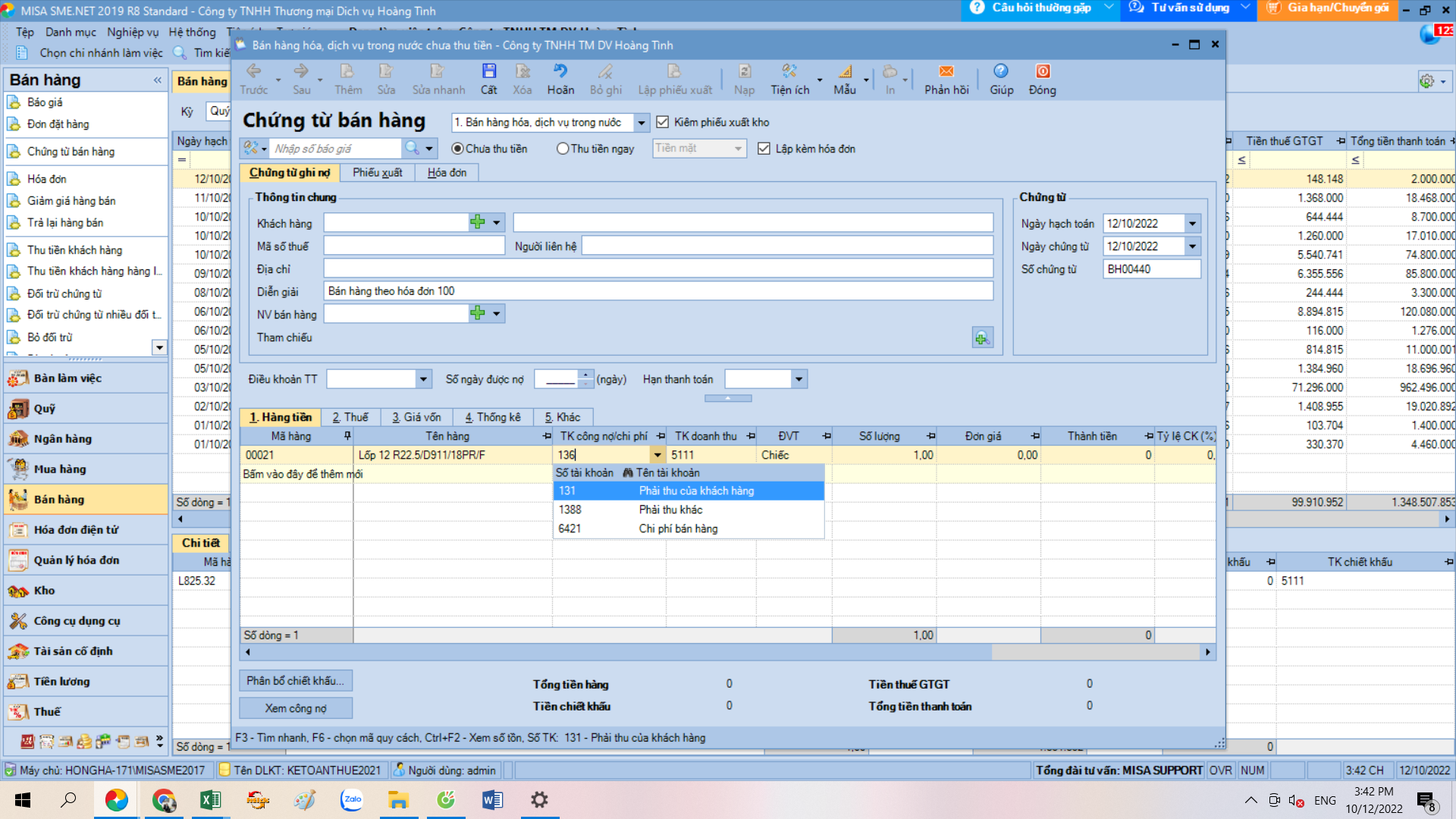Open the Tiện ích utilities icon
This screenshot has width=1456, height=819.
(789, 71)
